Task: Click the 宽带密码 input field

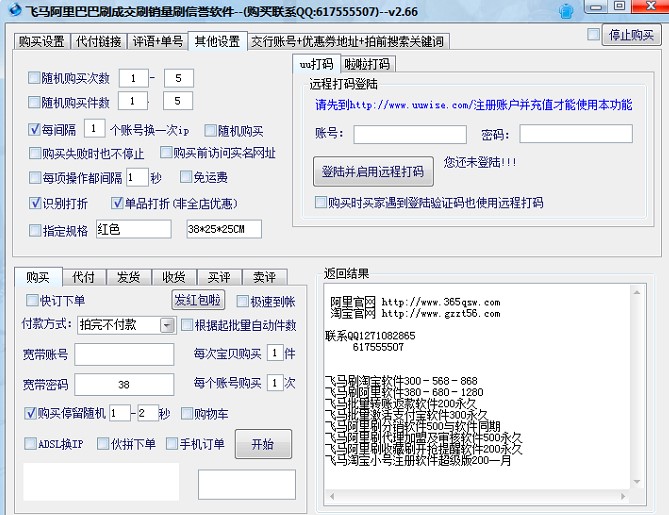Action: [124, 384]
